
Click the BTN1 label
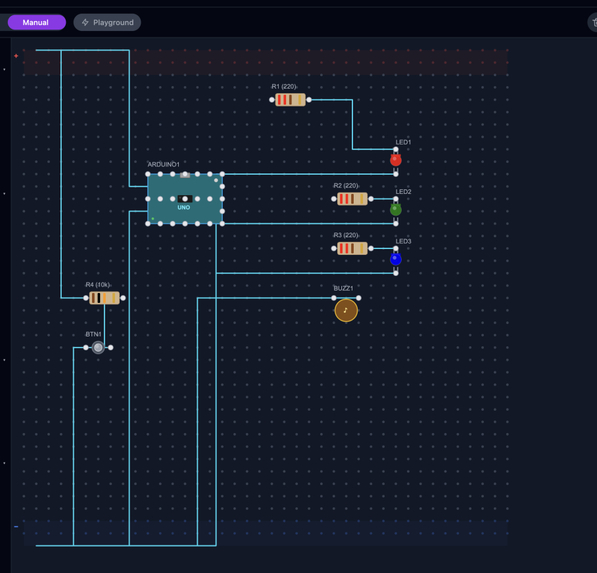[93, 334]
